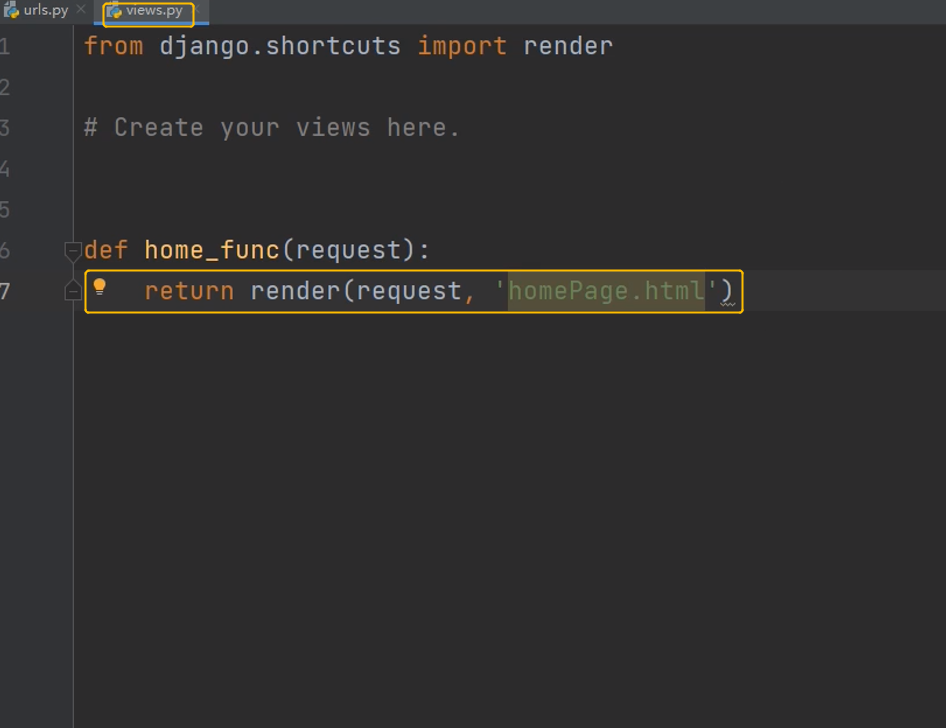The width and height of the screenshot is (946, 728).
Task: Click the lightbulb quick-fix icon
Action: tap(100, 288)
